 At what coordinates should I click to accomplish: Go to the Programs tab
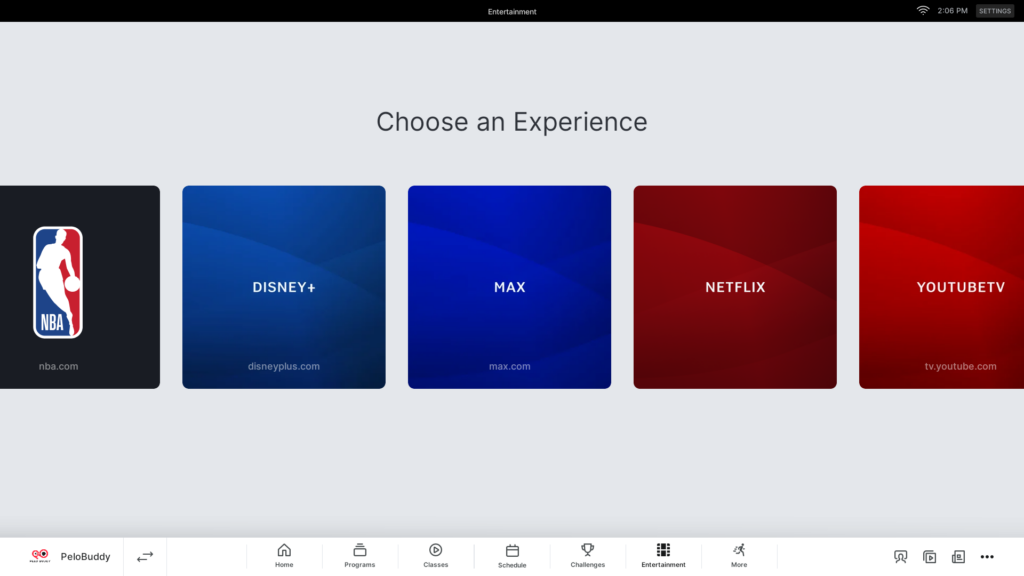360,556
